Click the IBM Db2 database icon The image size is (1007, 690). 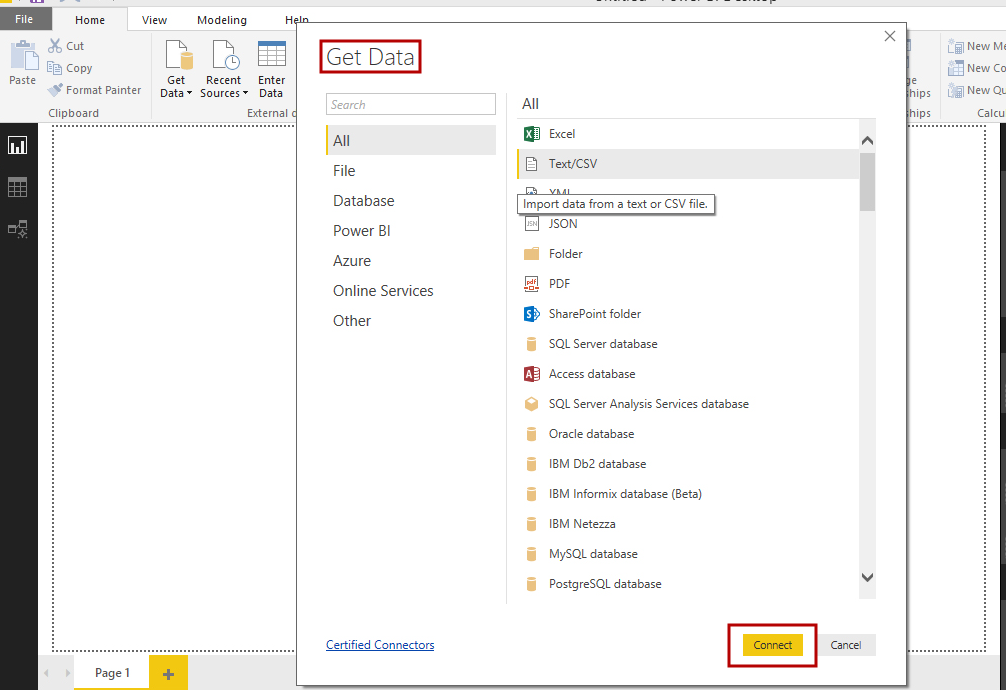pos(532,464)
